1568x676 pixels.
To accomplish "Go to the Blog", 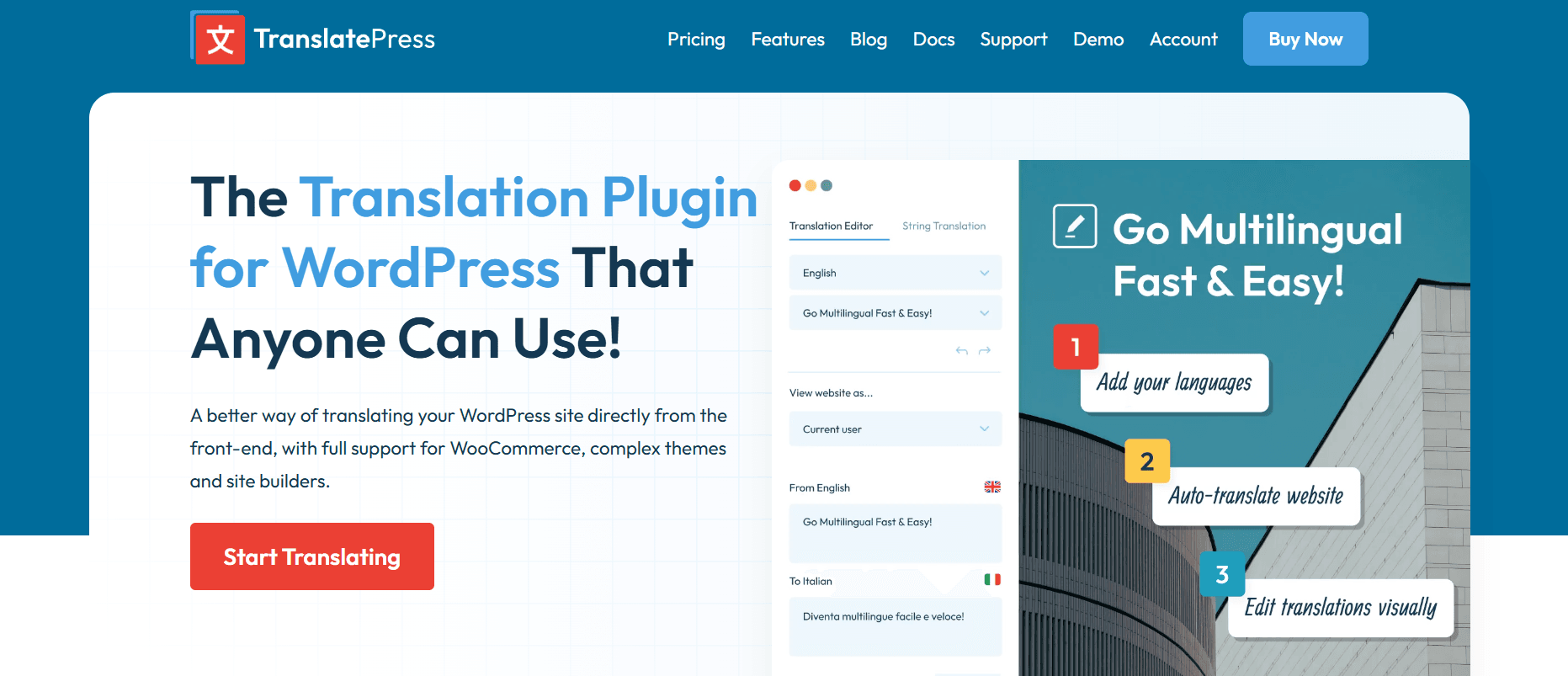I will [869, 40].
